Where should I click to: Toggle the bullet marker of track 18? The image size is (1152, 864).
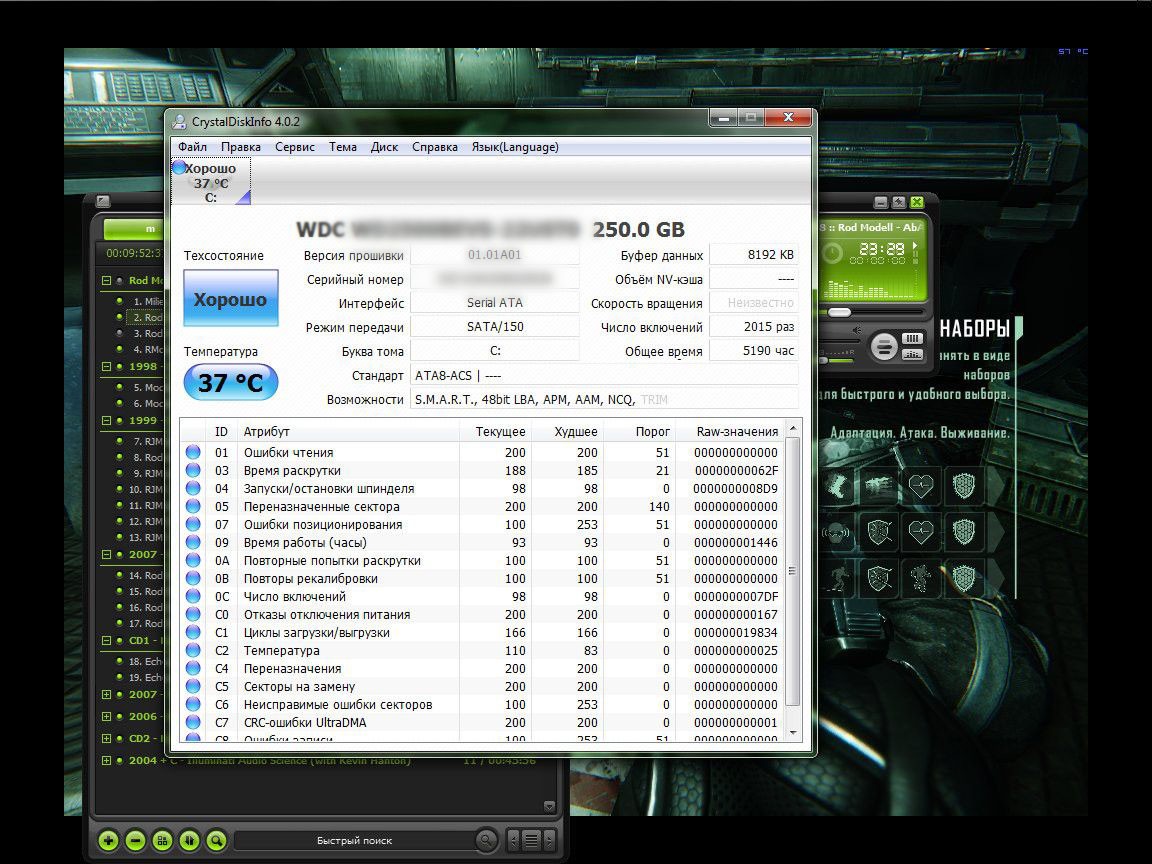[x=120, y=661]
